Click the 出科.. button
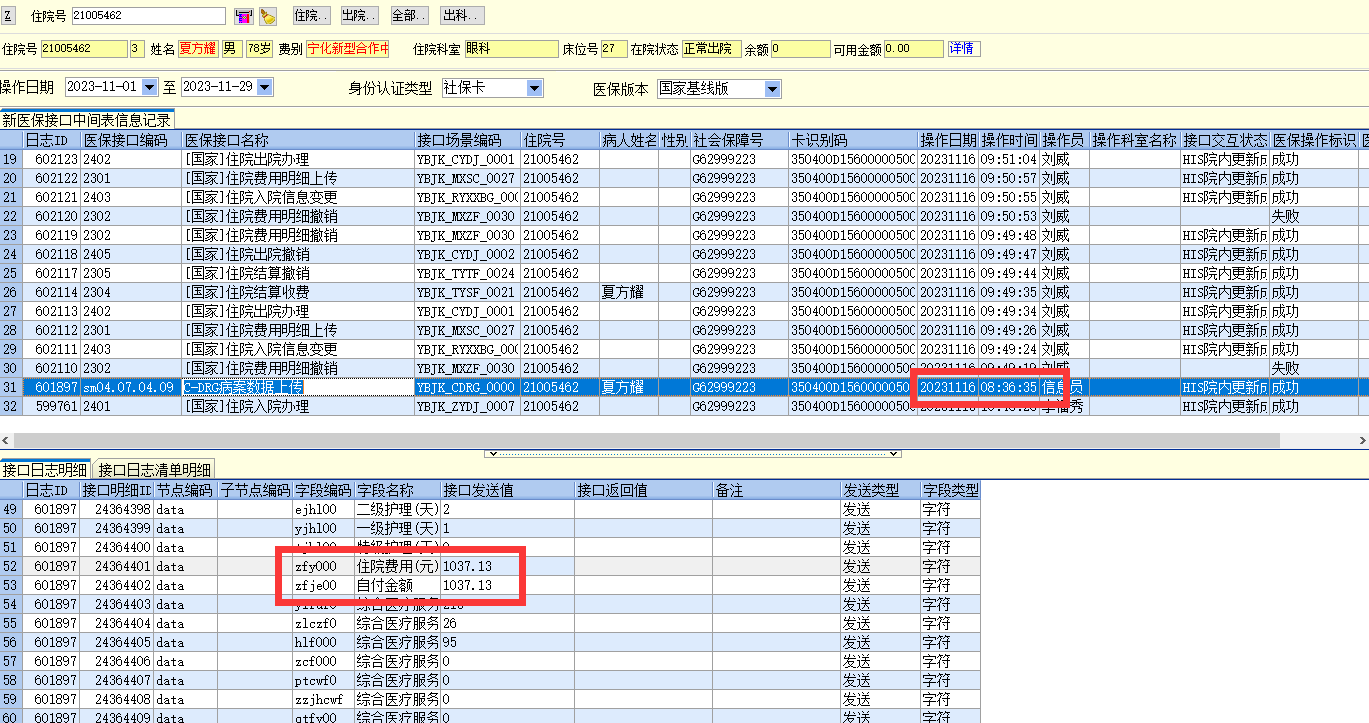The height and width of the screenshot is (723, 1369). pos(461,15)
